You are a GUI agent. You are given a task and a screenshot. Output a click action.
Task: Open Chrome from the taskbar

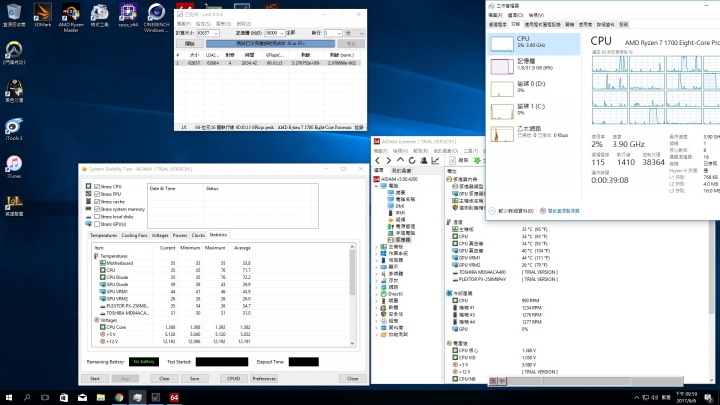point(119,397)
